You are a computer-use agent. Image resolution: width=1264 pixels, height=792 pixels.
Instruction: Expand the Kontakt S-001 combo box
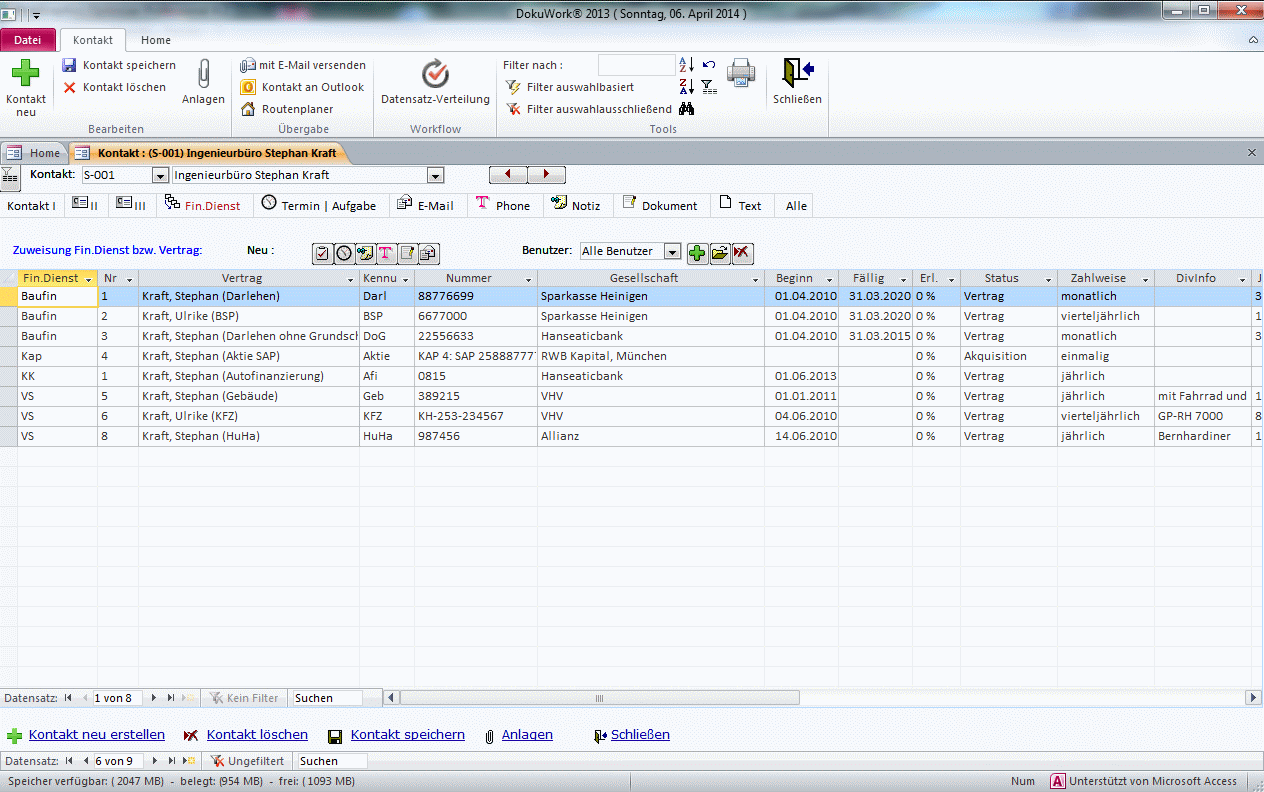pyautogui.click(x=159, y=175)
